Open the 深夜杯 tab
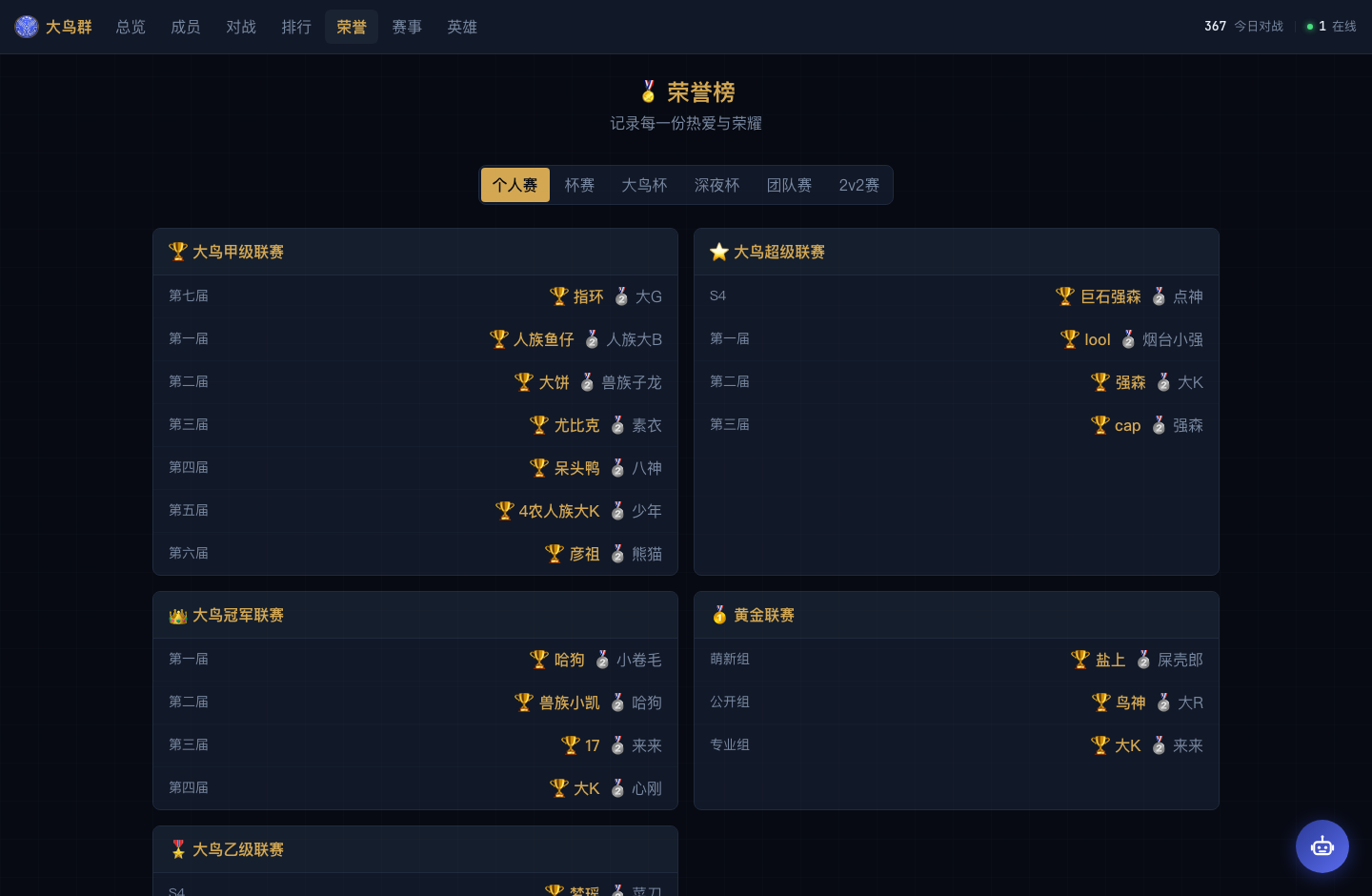The height and width of the screenshot is (896, 1372). click(x=716, y=185)
